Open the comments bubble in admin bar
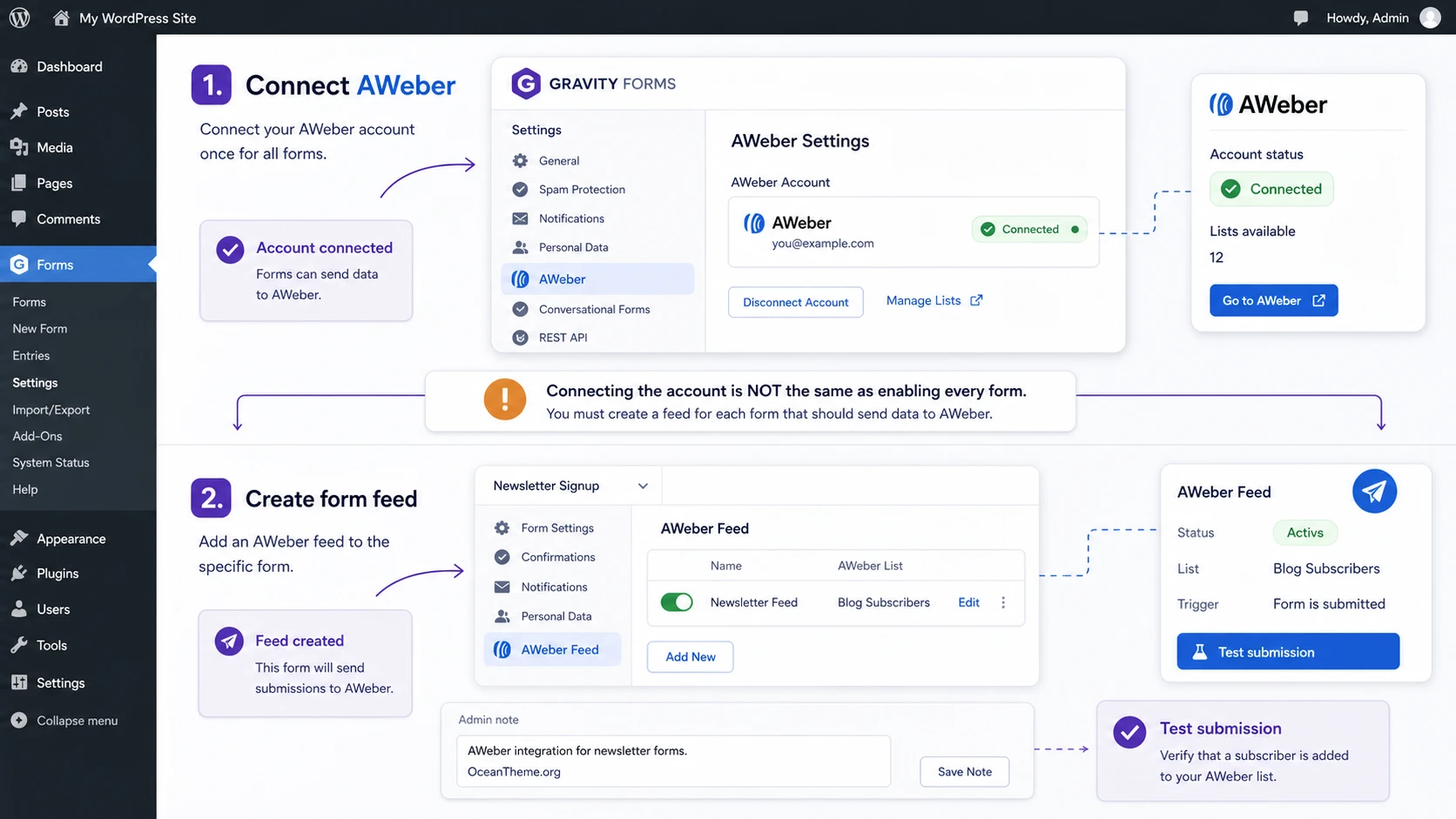The height and width of the screenshot is (819, 1456). 1300,17
